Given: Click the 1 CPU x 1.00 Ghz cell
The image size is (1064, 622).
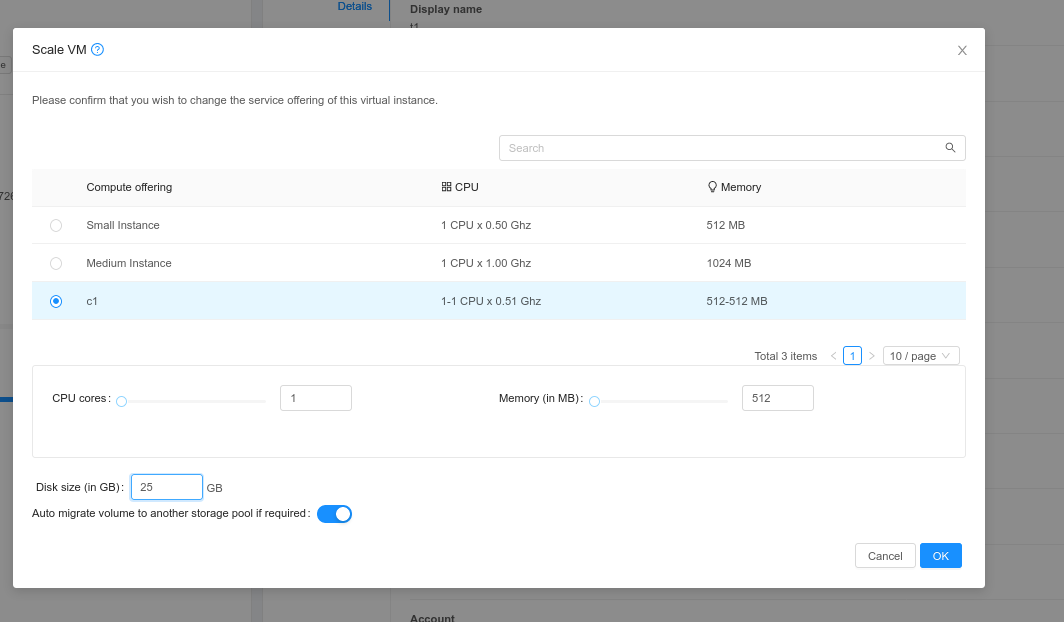Looking at the screenshot, I should [486, 263].
